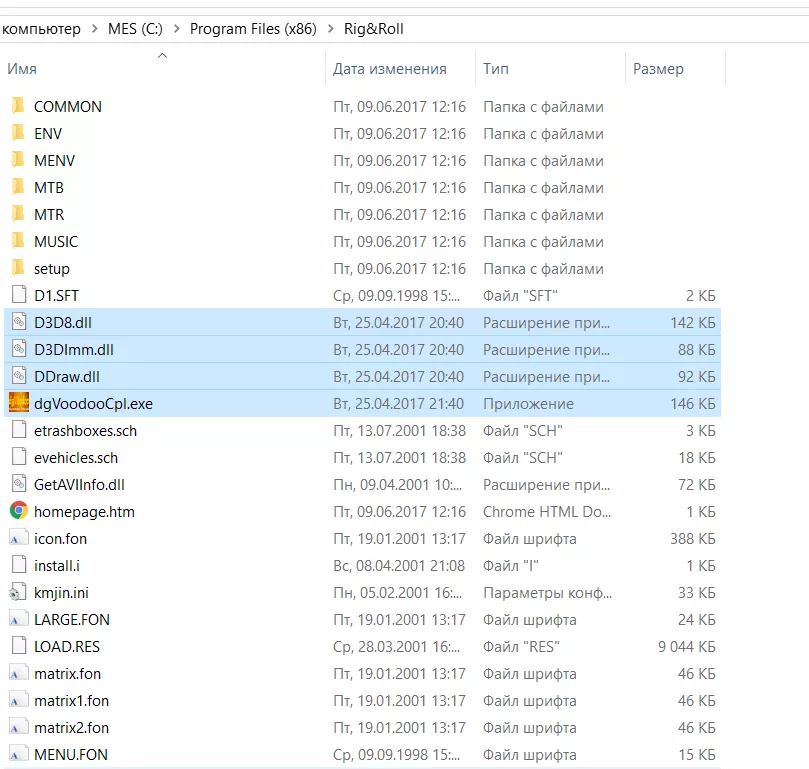Select the GetAVIInfo.dll file name
This screenshot has height=769, width=809.
click(x=79, y=484)
